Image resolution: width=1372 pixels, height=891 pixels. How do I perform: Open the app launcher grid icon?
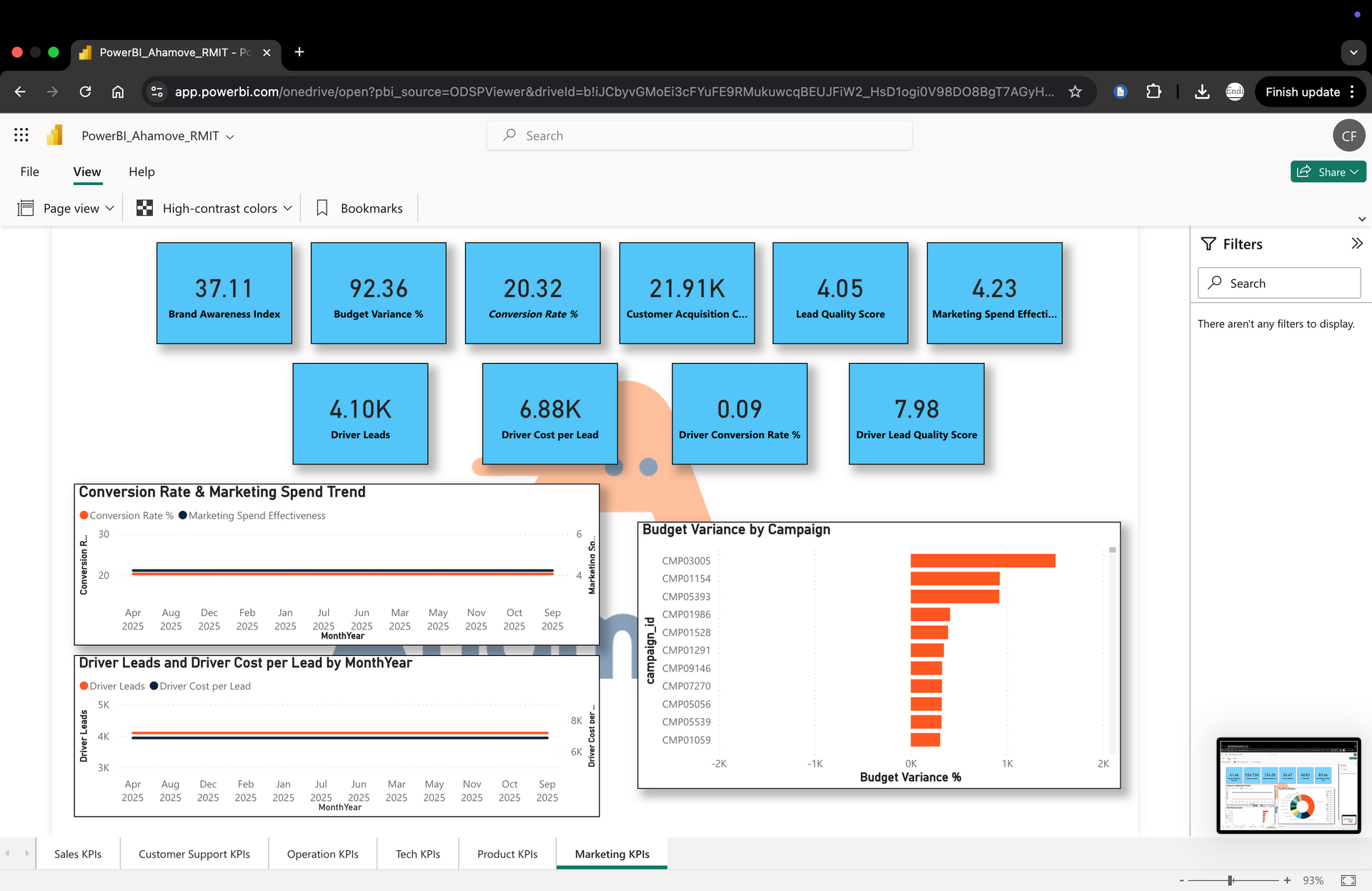pyautogui.click(x=21, y=135)
